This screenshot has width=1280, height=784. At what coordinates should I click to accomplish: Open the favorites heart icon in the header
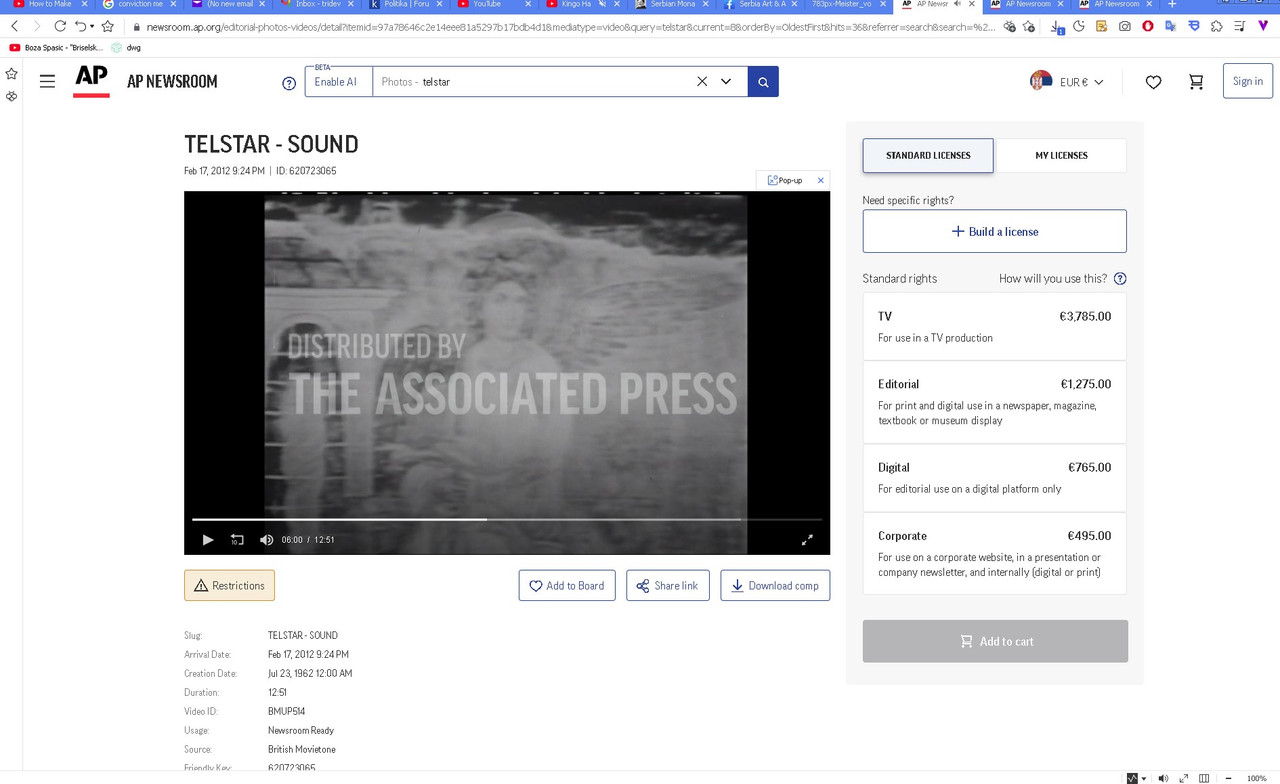click(x=1153, y=82)
